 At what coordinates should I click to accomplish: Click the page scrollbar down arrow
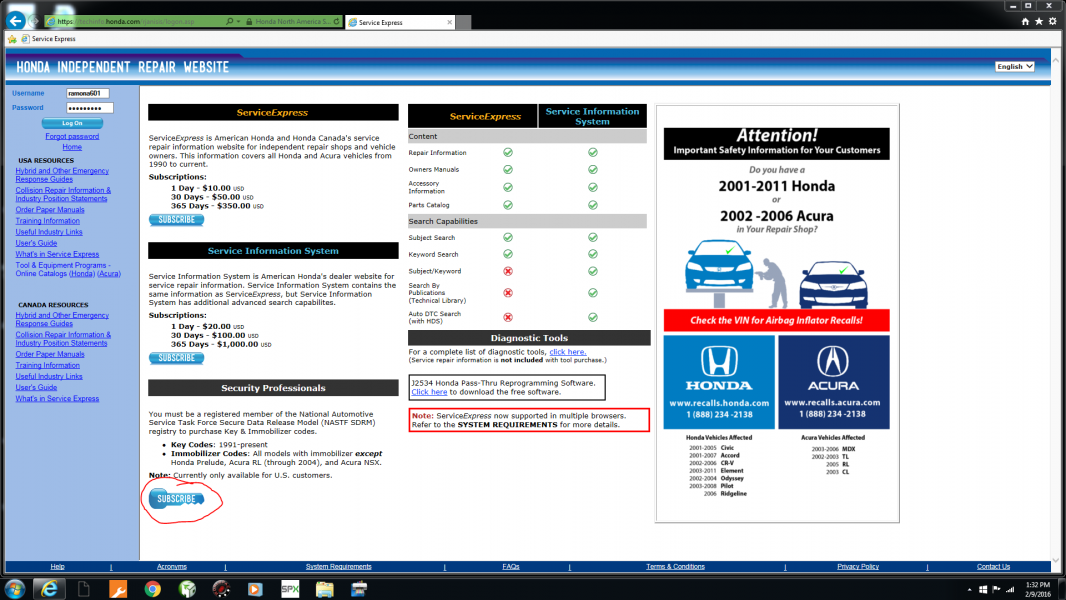1056,561
